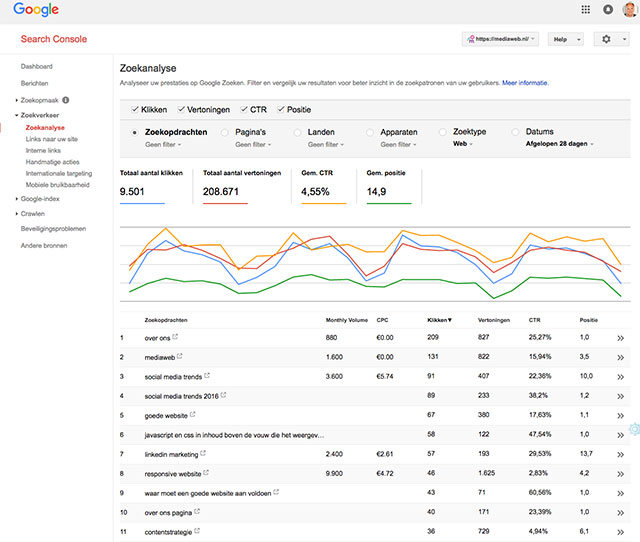This screenshot has width=640, height=542.
Task: Open the https://mediaweb.nl property dropdown
Action: 500,39
